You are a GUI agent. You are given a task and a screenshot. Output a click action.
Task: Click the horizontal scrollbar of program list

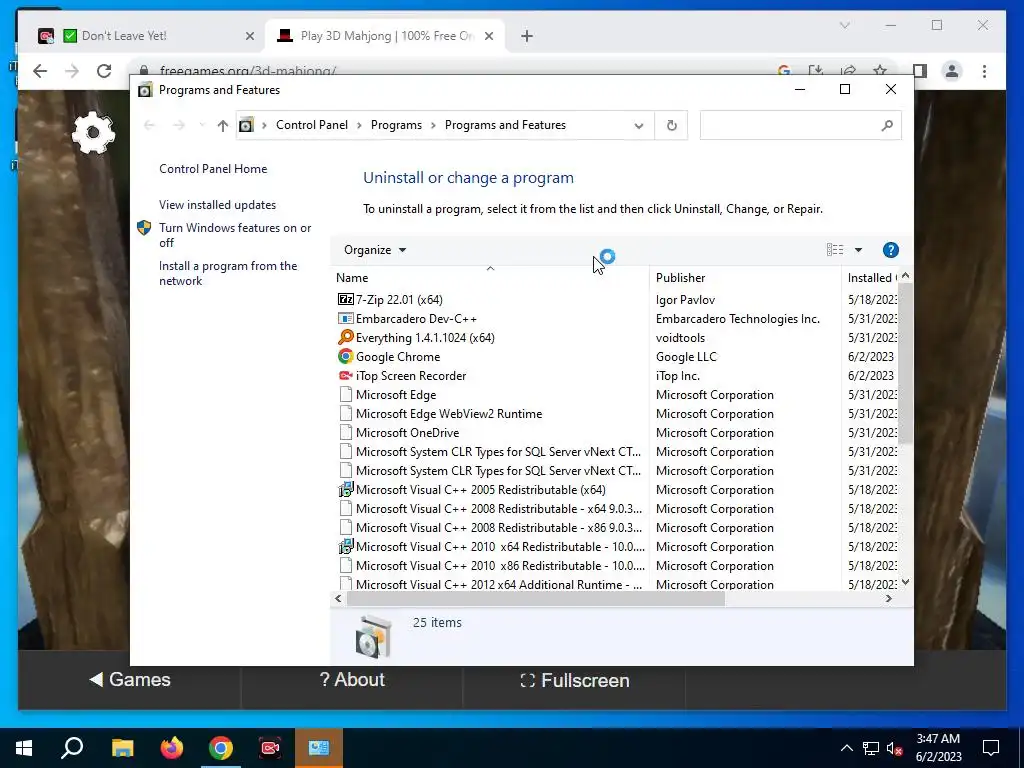click(536, 598)
